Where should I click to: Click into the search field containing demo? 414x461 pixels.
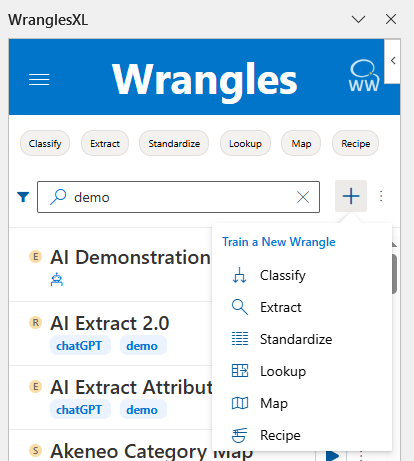coord(178,197)
